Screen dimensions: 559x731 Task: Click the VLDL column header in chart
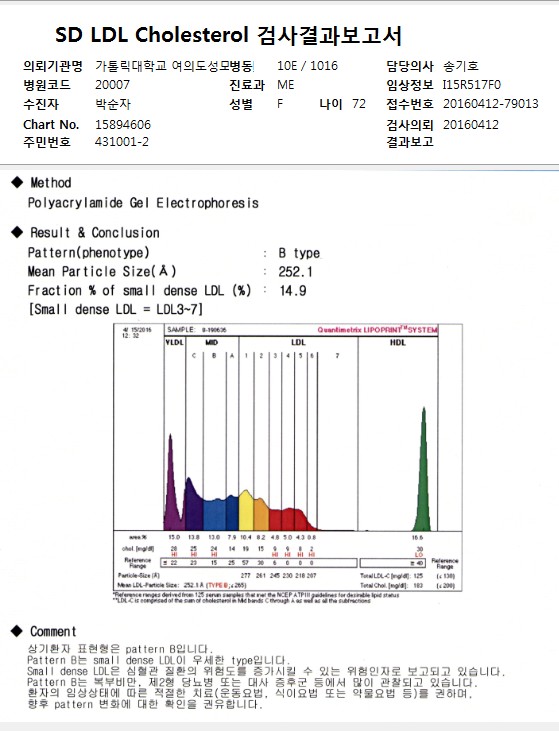pos(174,343)
